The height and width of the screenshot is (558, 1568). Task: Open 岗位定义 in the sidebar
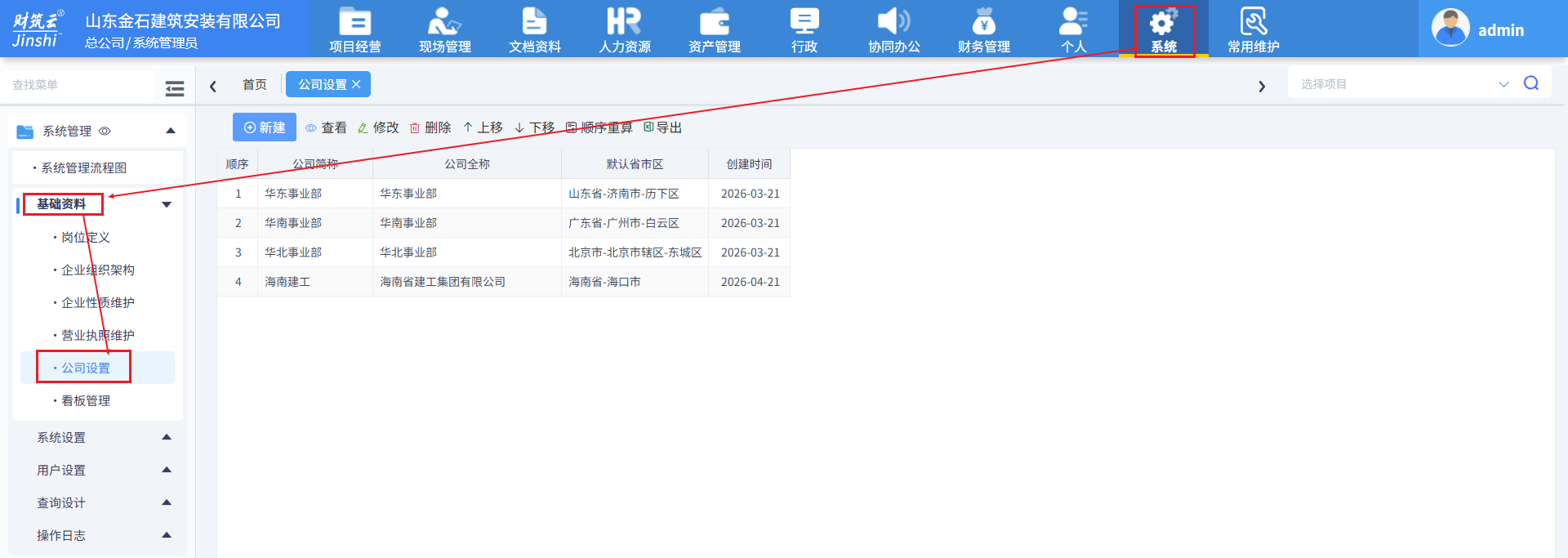(x=86, y=237)
